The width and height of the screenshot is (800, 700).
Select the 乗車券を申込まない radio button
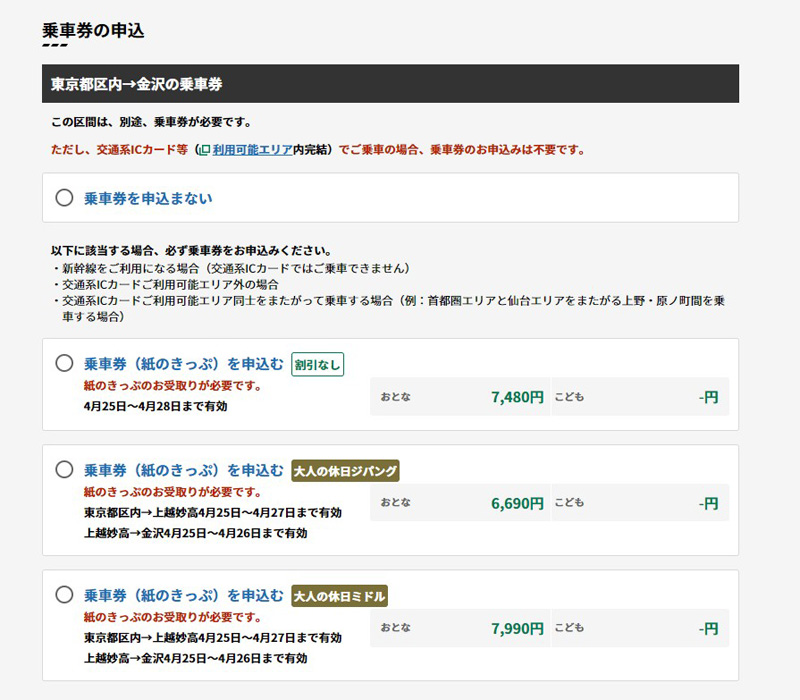click(64, 197)
